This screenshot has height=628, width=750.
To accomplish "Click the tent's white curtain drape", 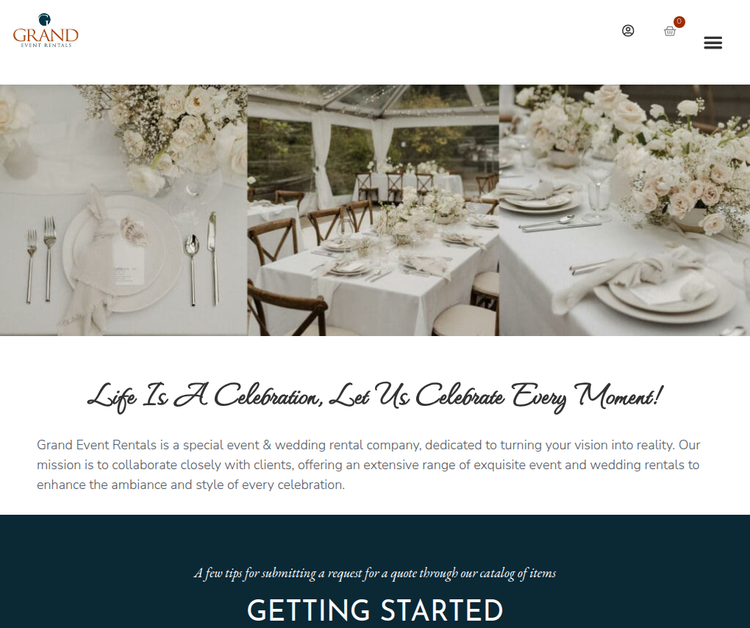I will [323, 158].
